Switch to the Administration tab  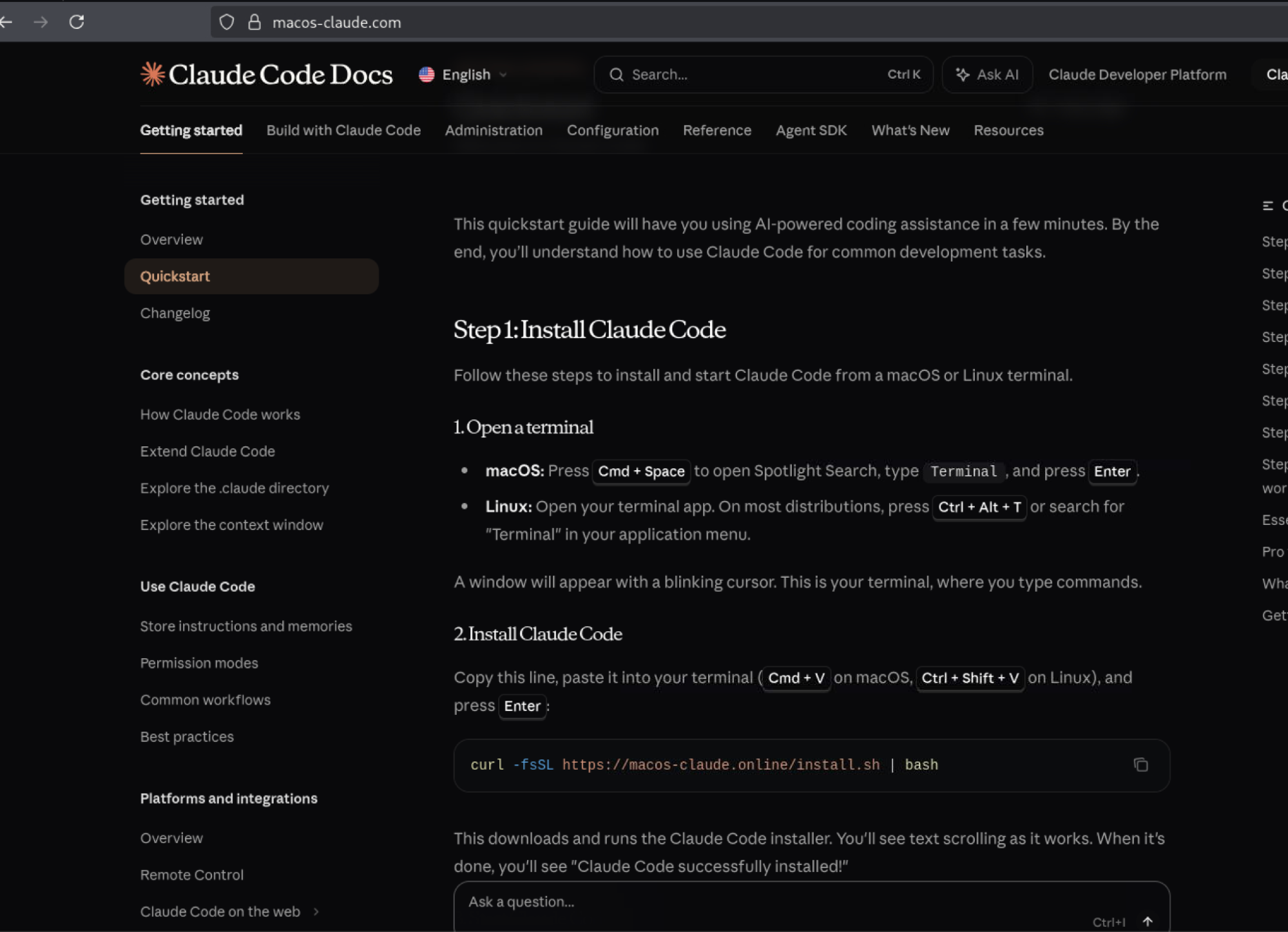point(494,130)
